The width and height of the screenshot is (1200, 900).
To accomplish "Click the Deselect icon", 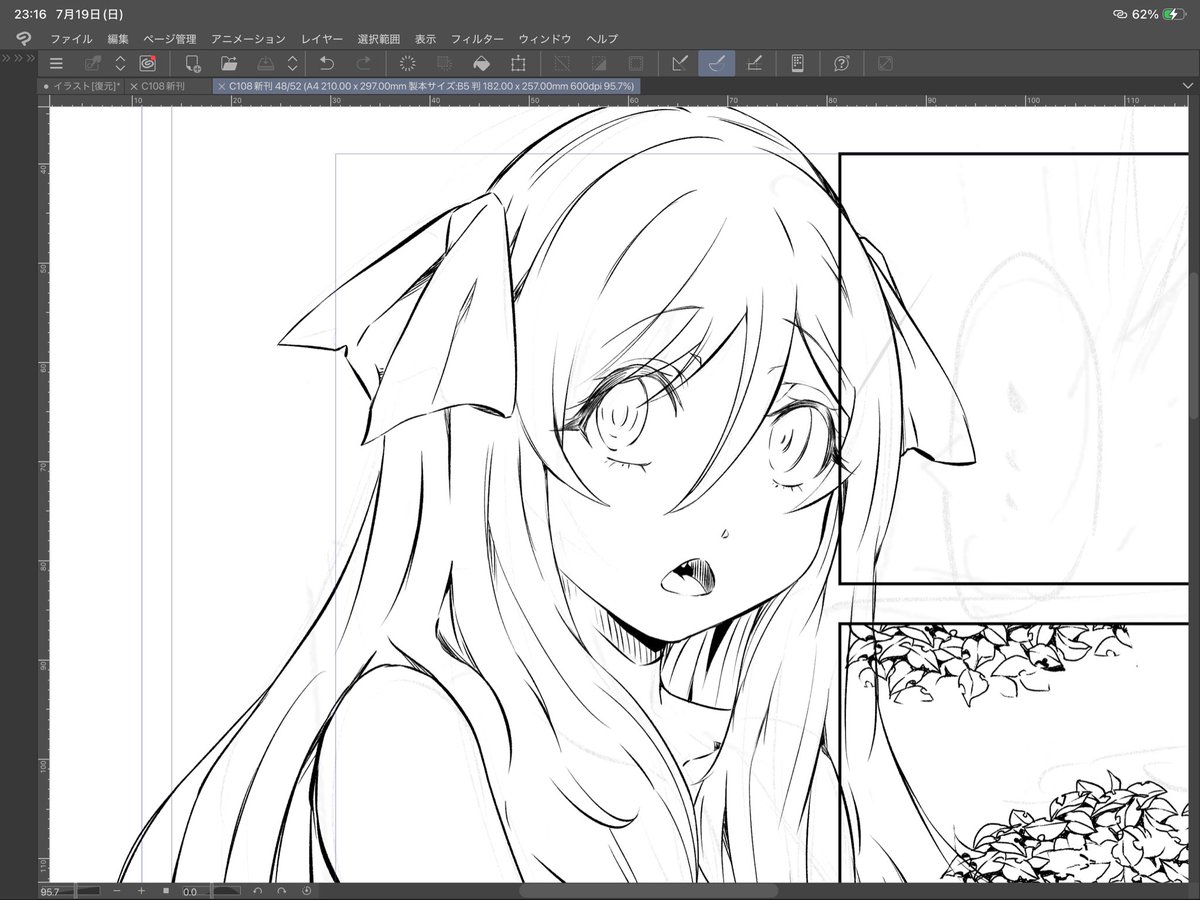I will [562, 63].
